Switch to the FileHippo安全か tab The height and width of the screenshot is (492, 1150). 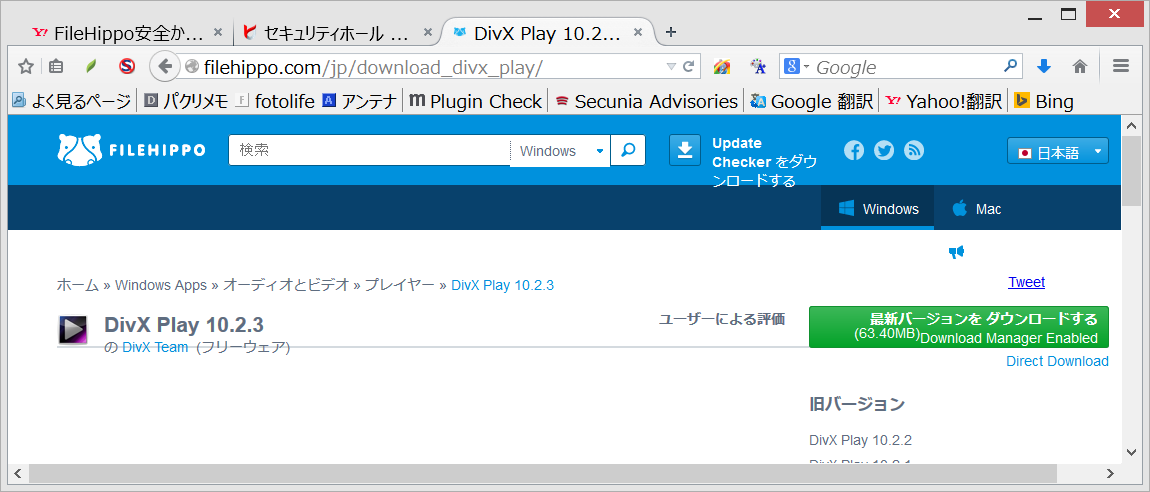[127, 32]
